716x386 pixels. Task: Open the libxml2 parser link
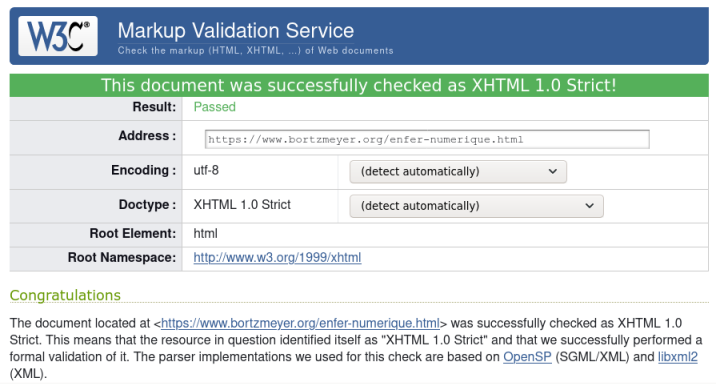(x=678, y=357)
